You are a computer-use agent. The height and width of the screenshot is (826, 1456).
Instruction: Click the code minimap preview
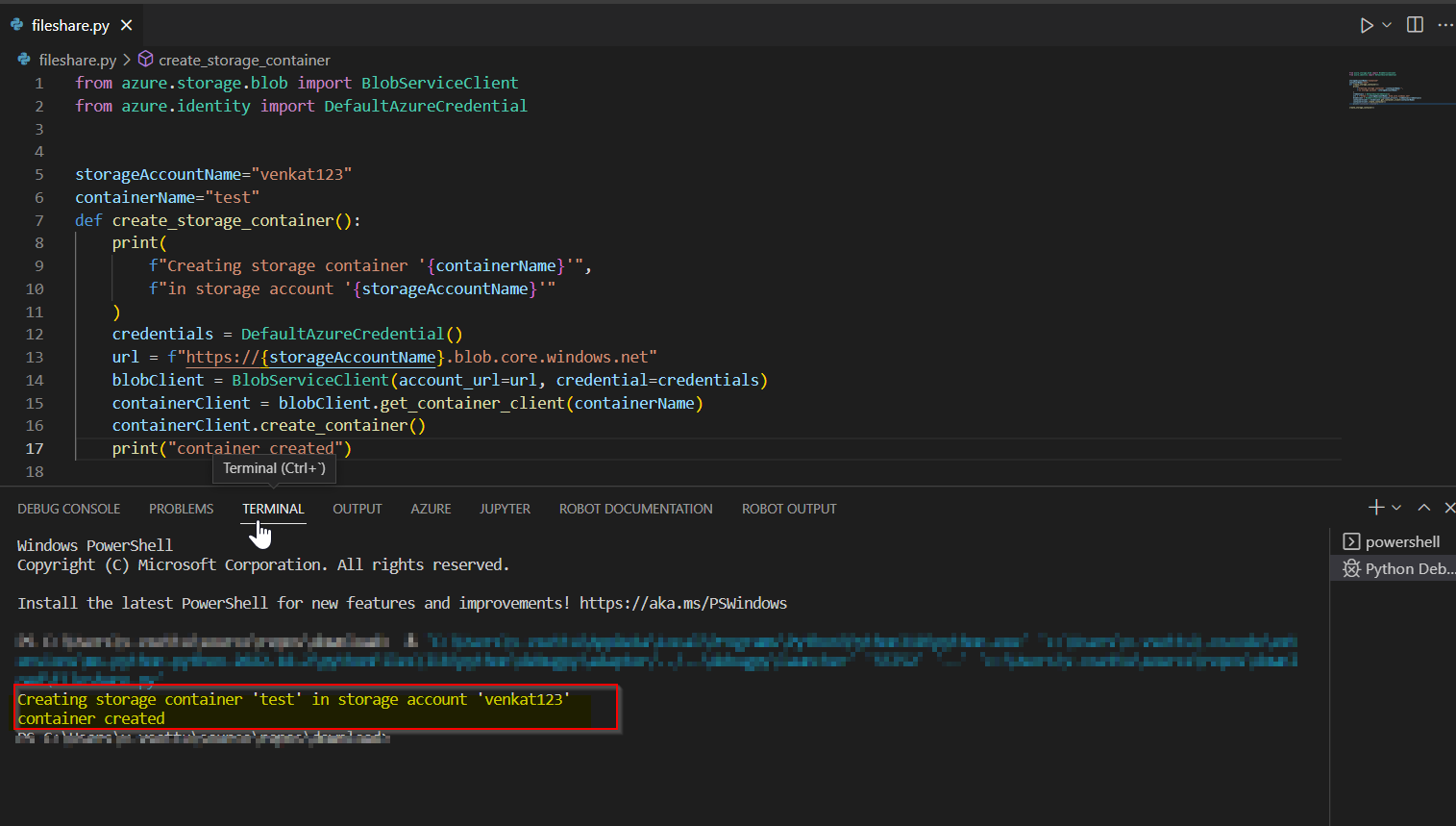click(x=1399, y=88)
